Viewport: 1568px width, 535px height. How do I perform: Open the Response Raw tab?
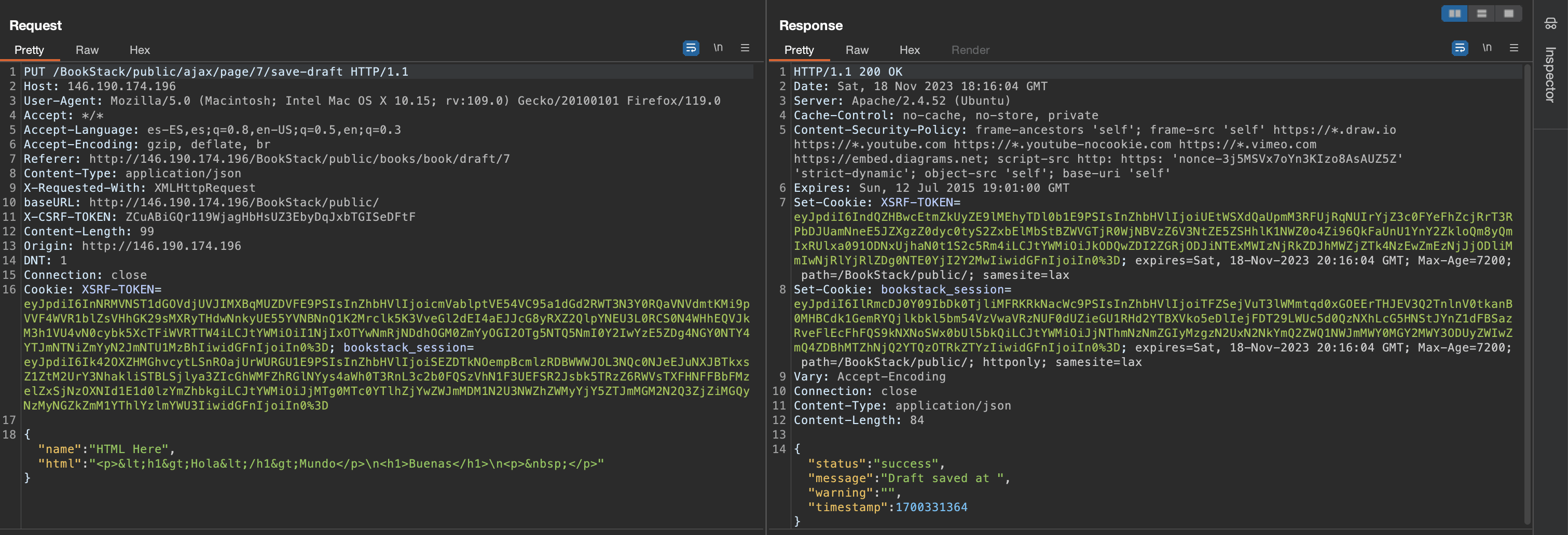click(857, 50)
